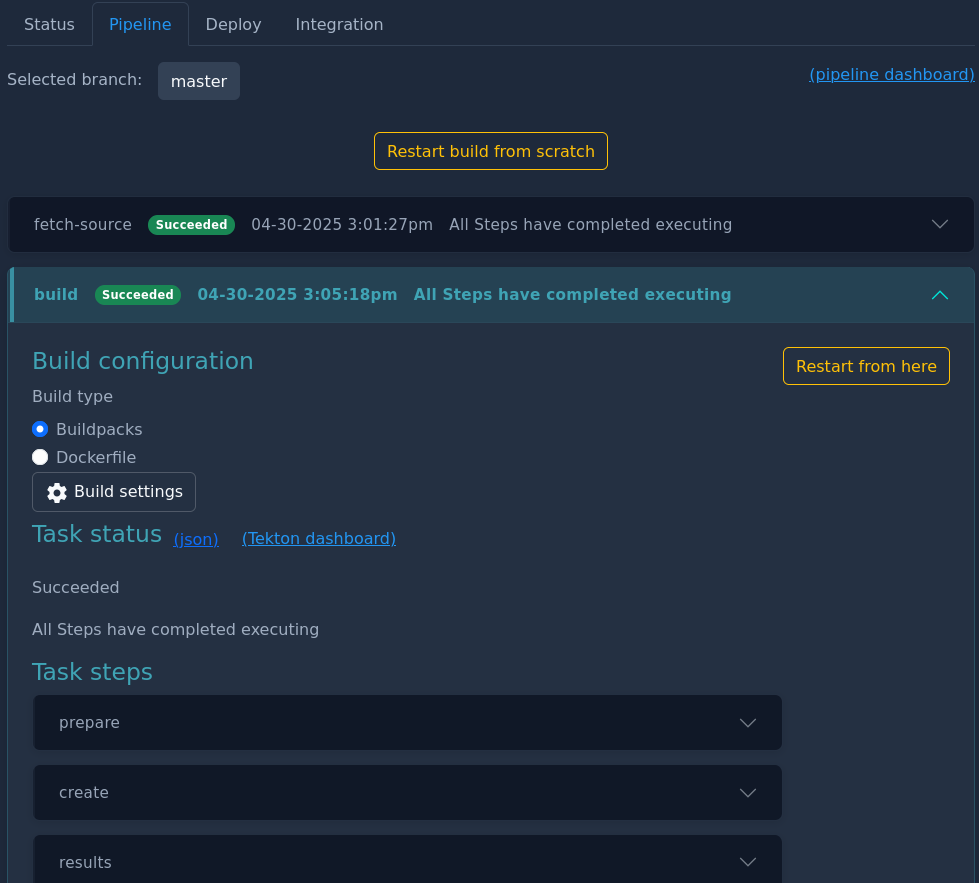979x883 pixels.
Task: Click the build task name
Action: point(56,295)
